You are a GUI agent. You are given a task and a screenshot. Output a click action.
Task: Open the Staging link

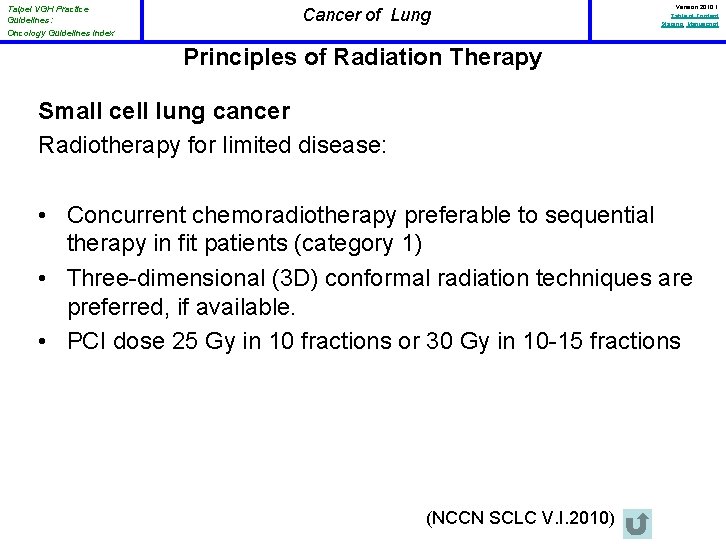click(x=672, y=24)
